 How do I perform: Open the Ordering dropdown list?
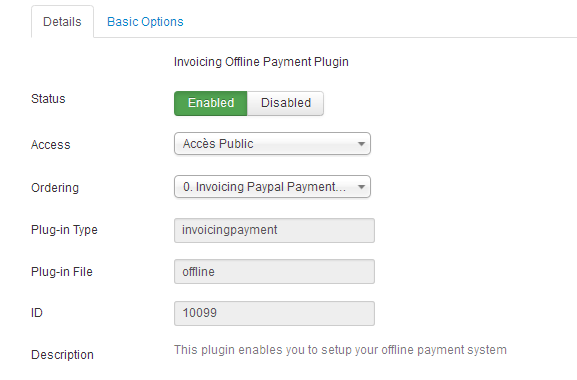coord(272,187)
